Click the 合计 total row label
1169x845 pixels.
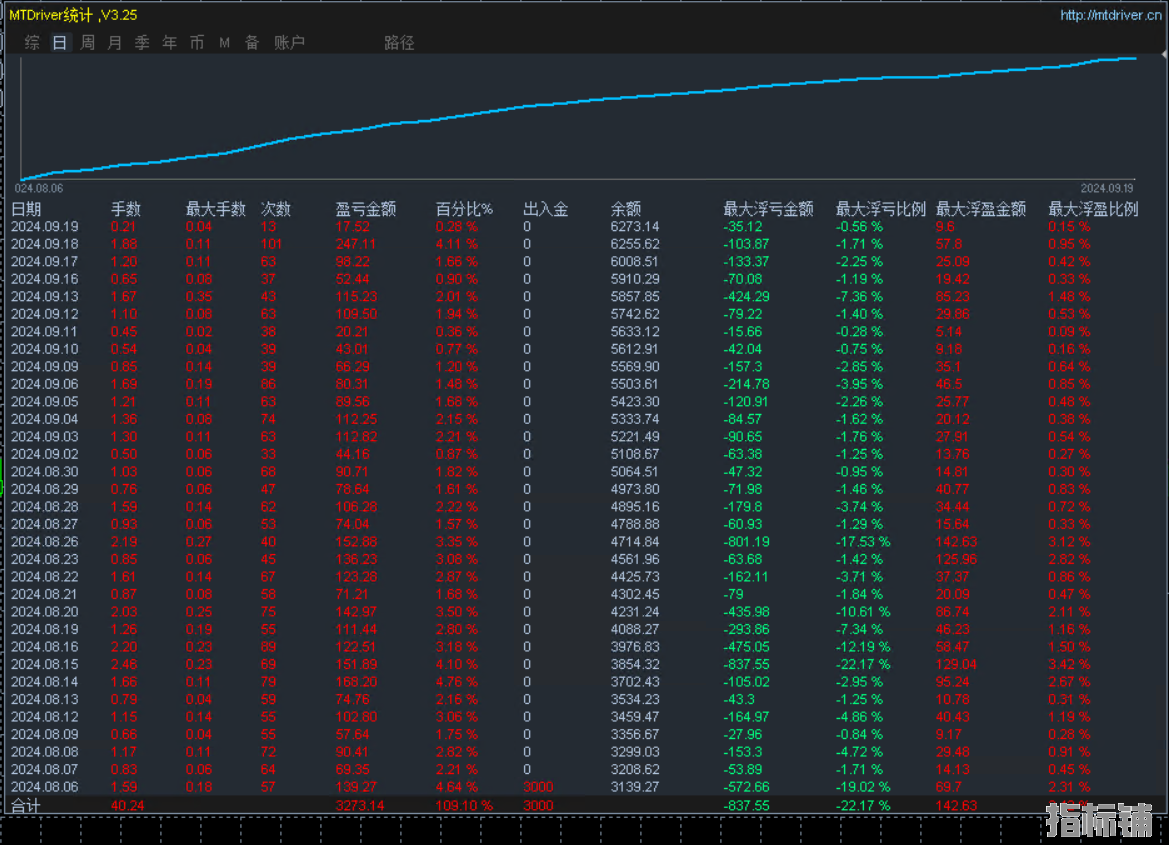(x=26, y=805)
